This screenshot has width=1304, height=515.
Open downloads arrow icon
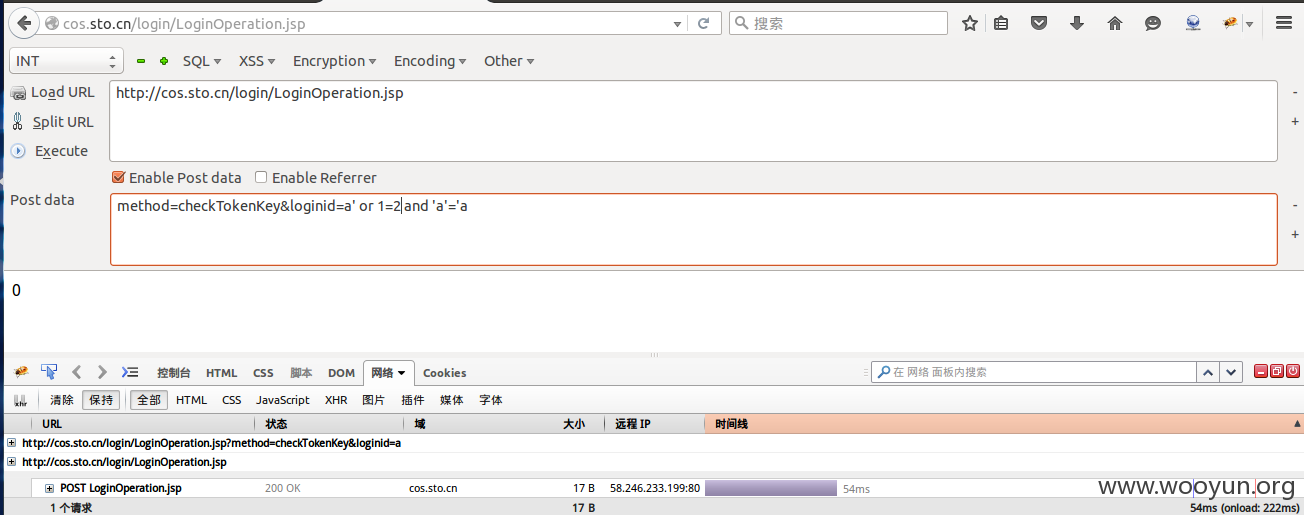click(1077, 23)
